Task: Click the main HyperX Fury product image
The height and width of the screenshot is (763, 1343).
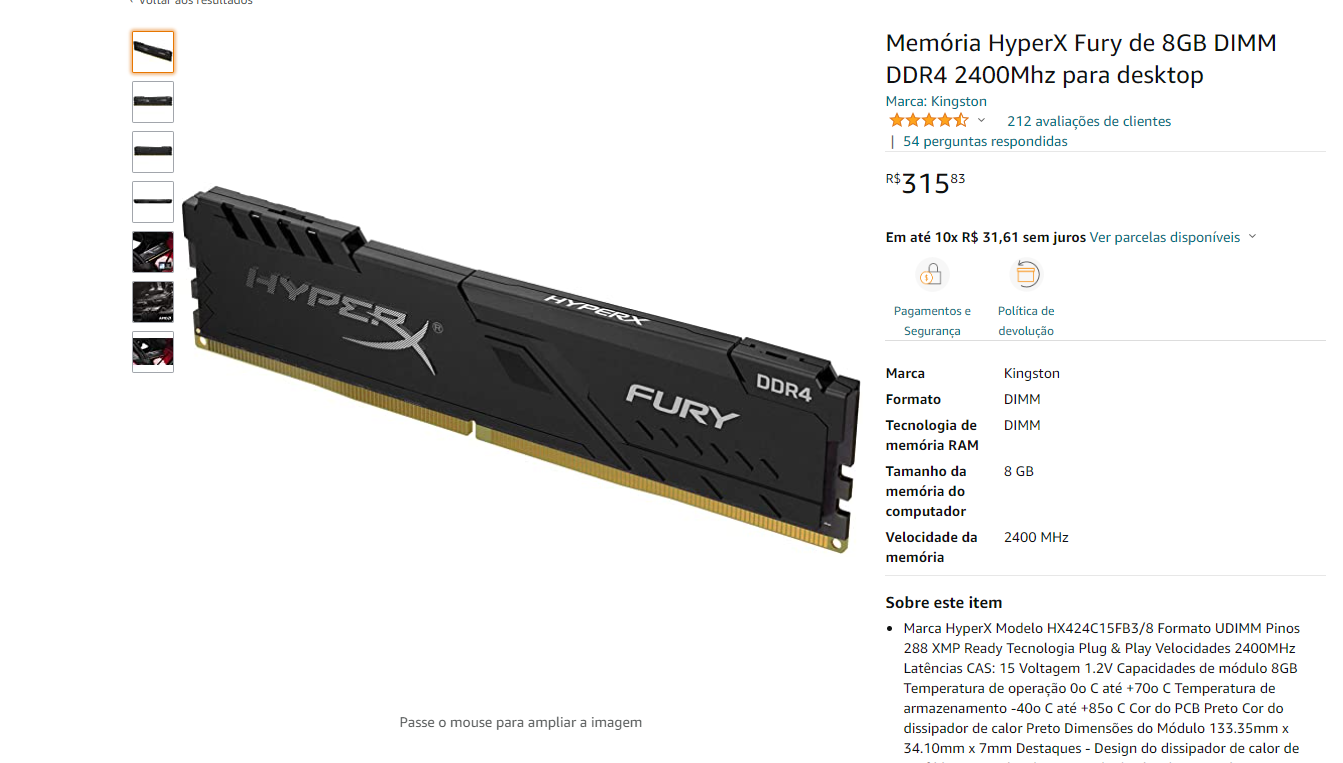Action: pyautogui.click(x=521, y=368)
